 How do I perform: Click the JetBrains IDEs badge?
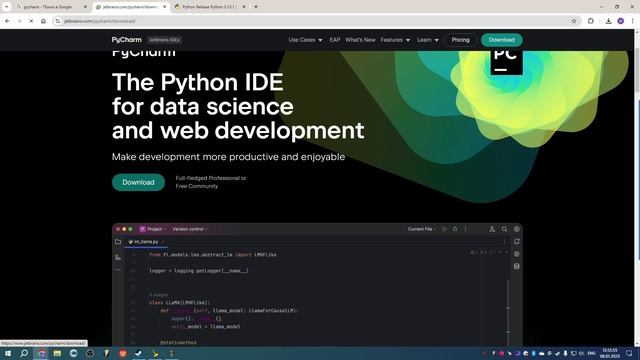click(x=164, y=40)
